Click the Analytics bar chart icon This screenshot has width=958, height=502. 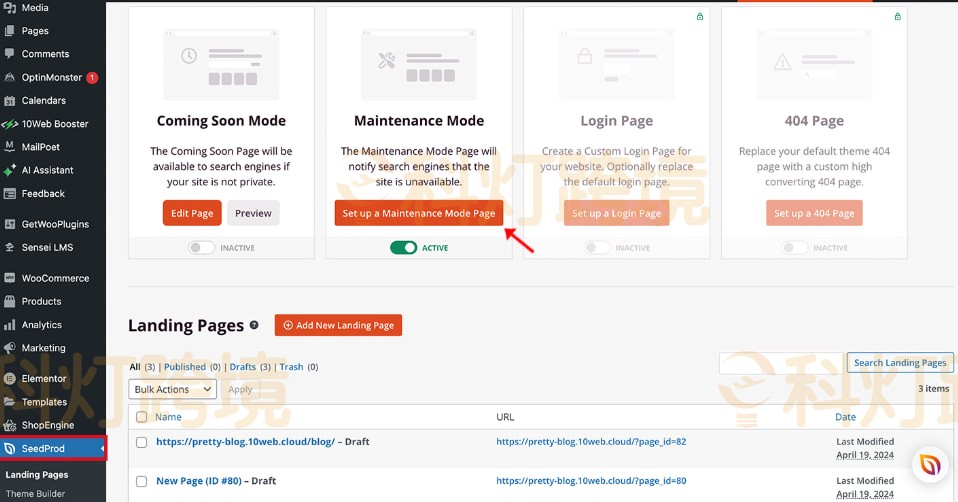coord(9,325)
